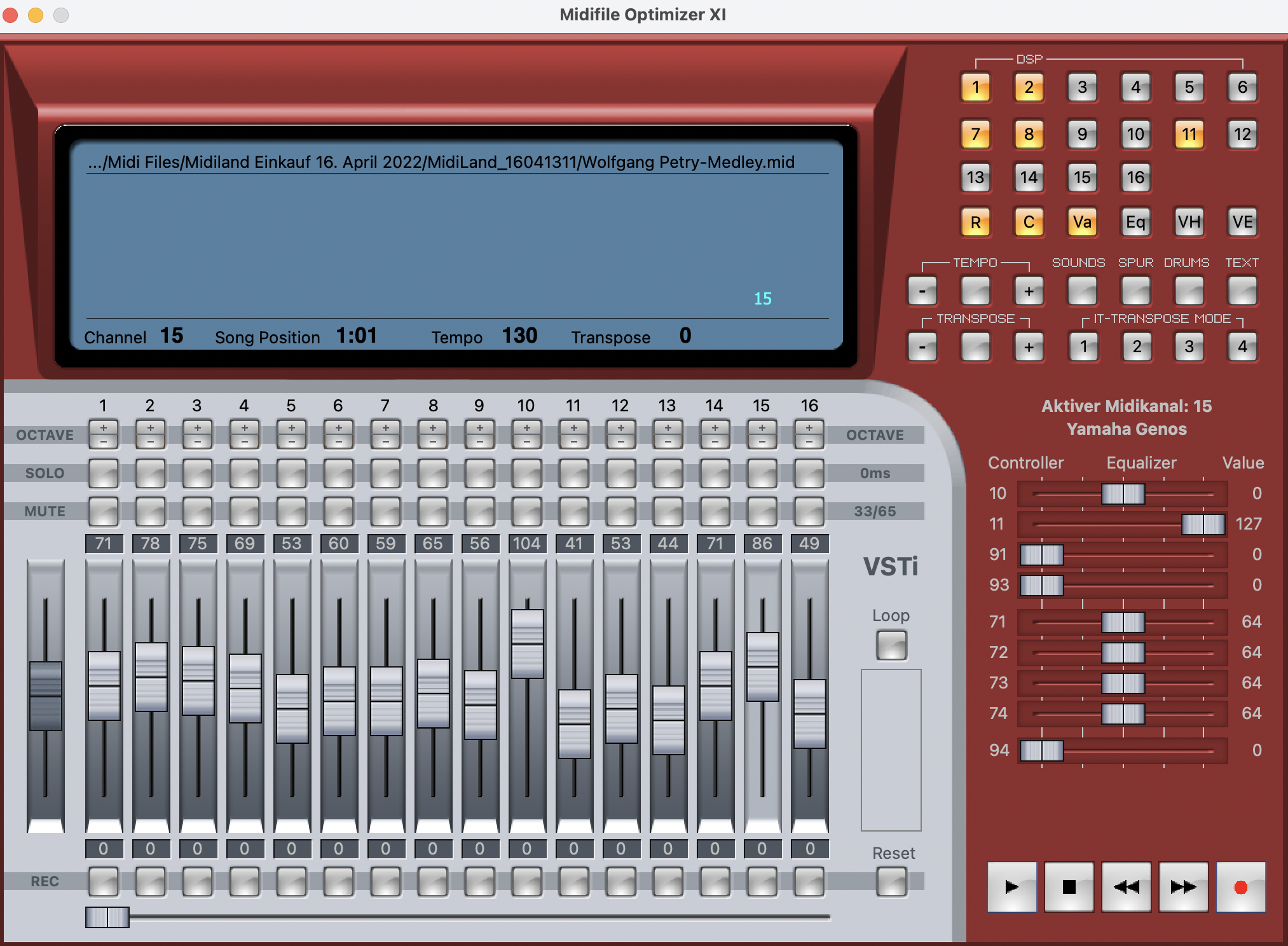The height and width of the screenshot is (946, 1288).
Task: Click the fast-forward transport button
Action: (x=1183, y=887)
